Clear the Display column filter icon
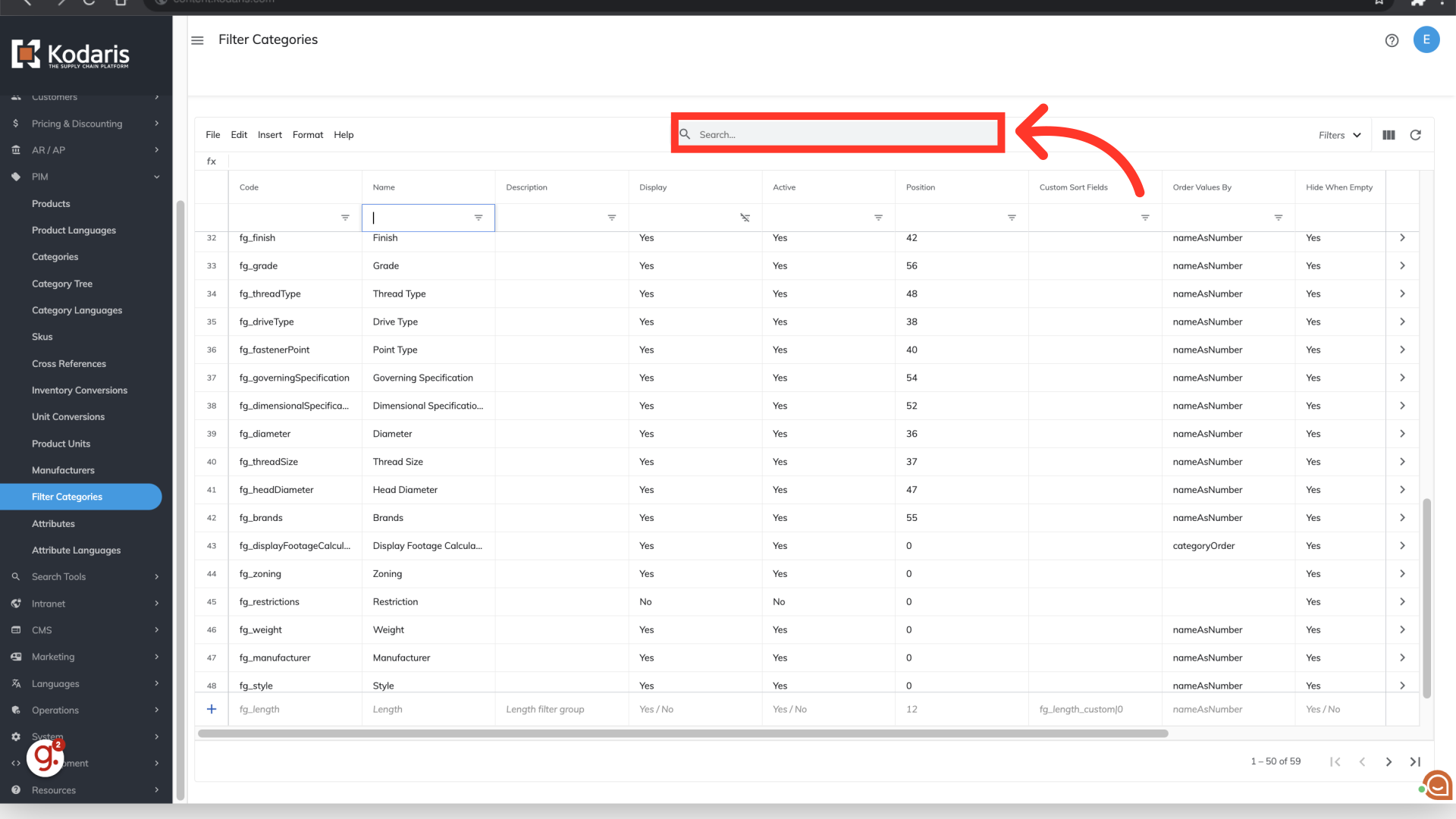1456x819 pixels. 745,218
